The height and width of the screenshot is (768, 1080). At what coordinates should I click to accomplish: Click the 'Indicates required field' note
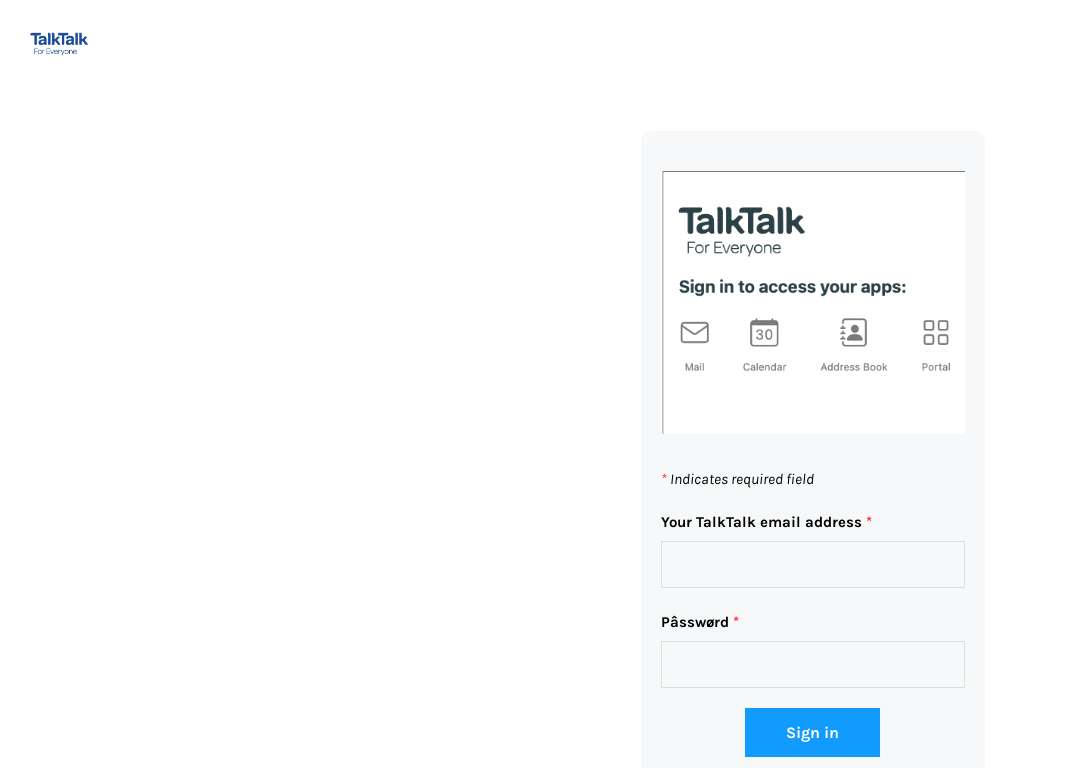tap(742, 479)
